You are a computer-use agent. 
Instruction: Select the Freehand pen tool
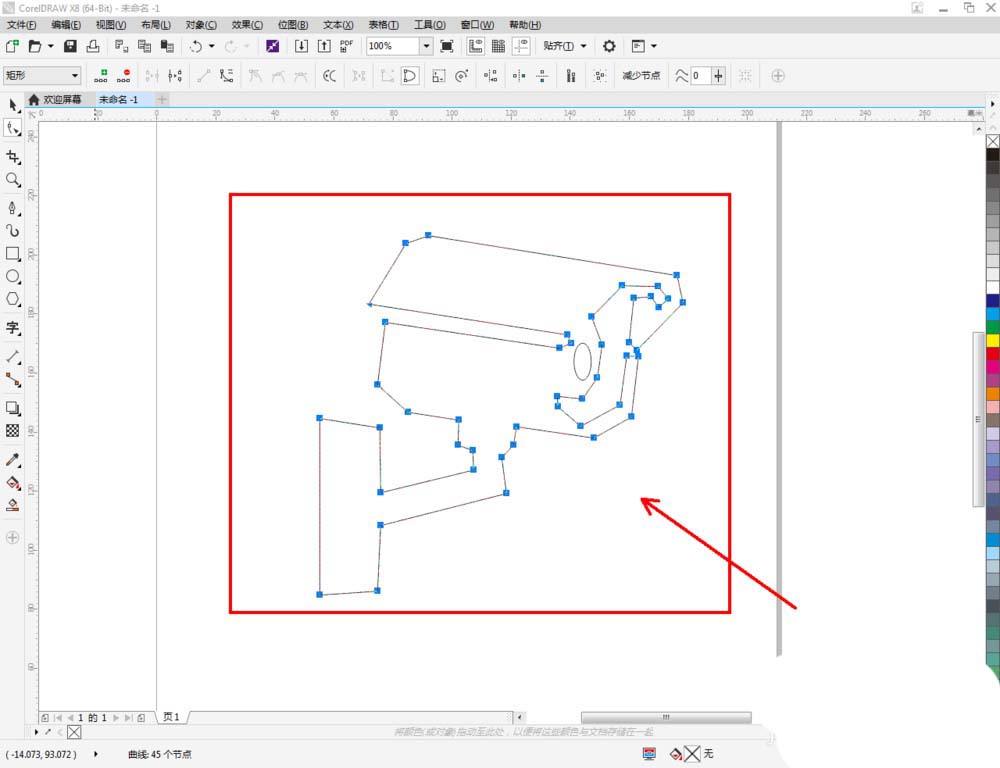[x=13, y=208]
